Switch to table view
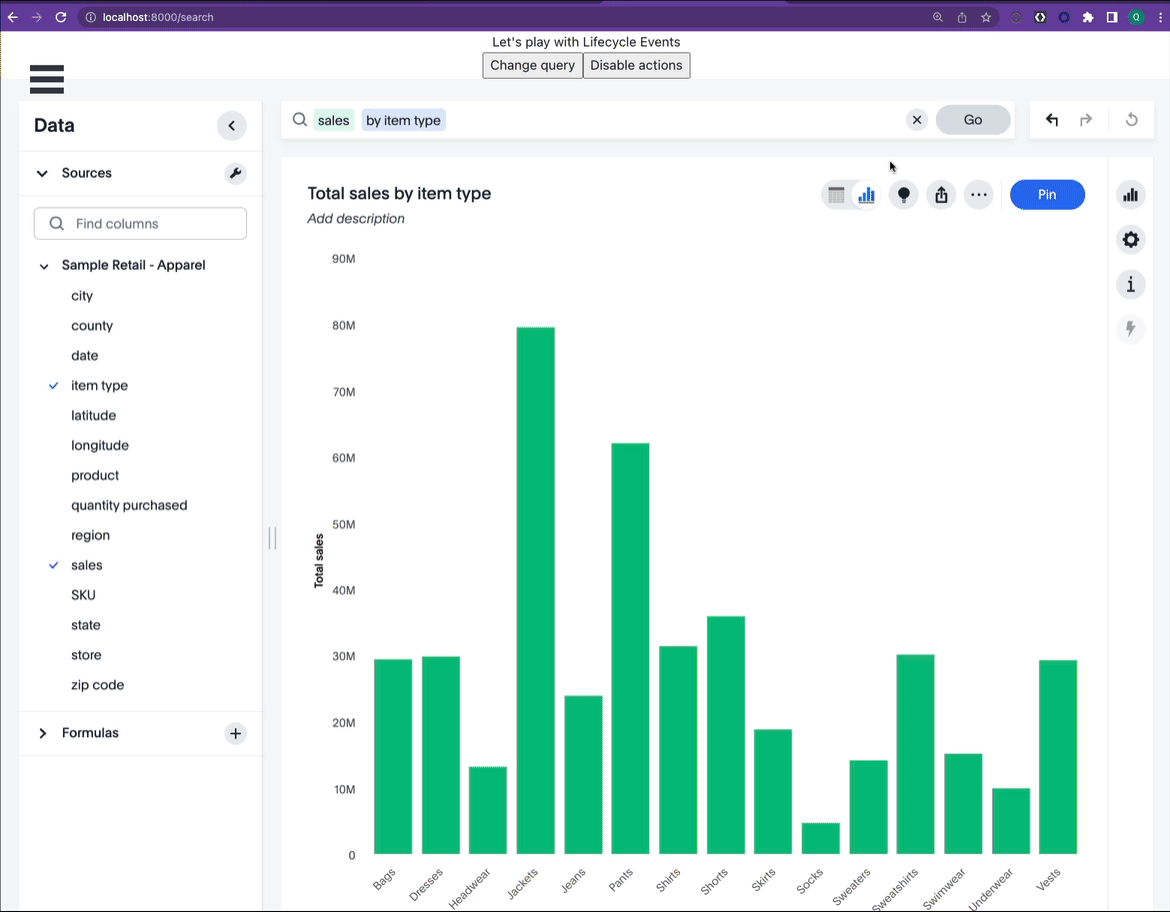 click(836, 195)
